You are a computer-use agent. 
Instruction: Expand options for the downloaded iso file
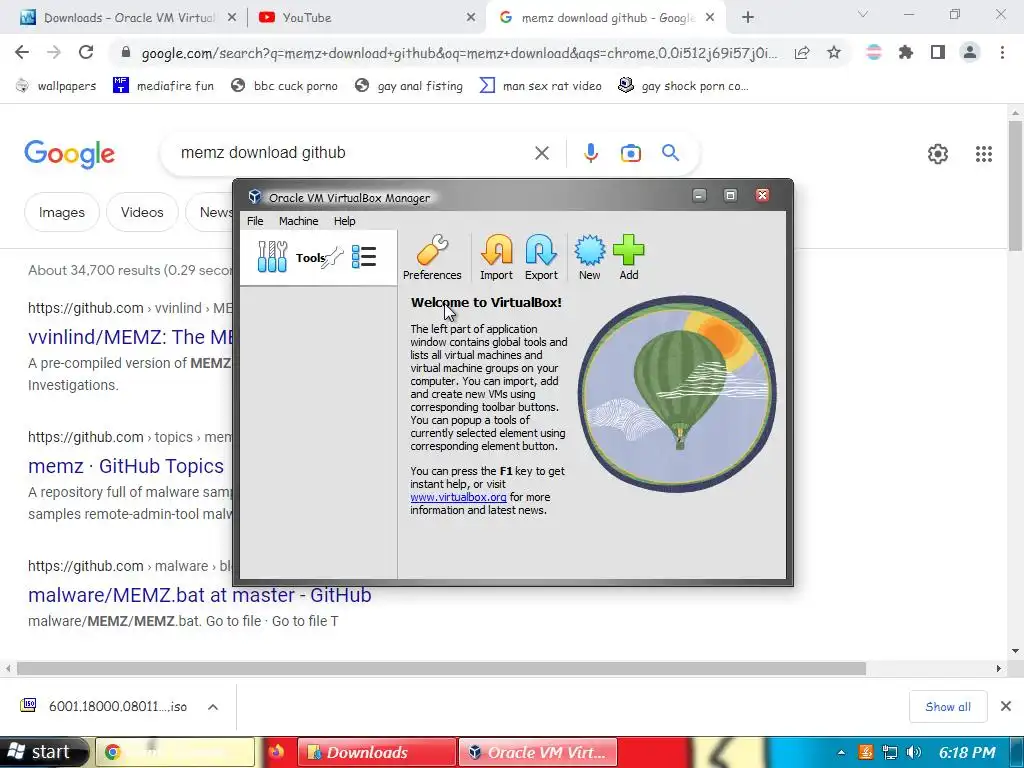pos(213,707)
